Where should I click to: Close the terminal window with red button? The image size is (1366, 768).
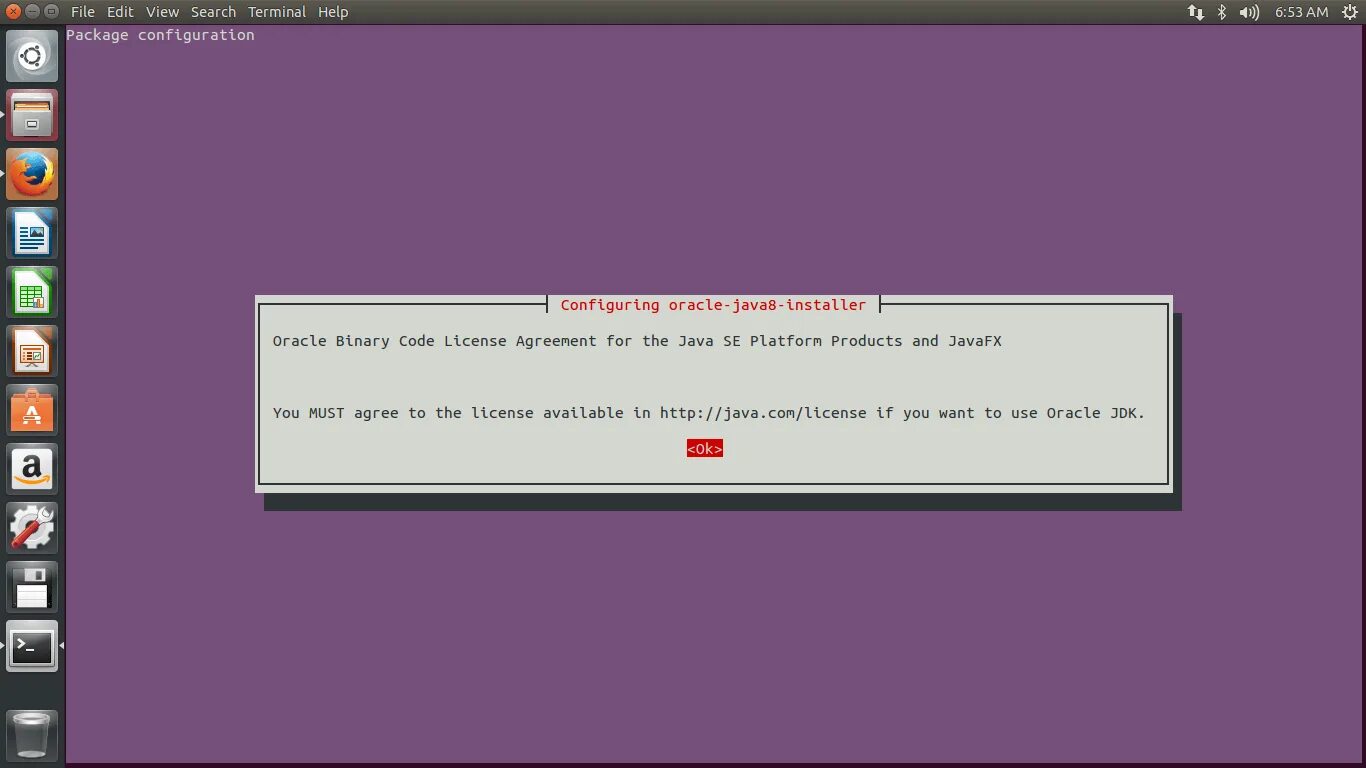(x=13, y=11)
